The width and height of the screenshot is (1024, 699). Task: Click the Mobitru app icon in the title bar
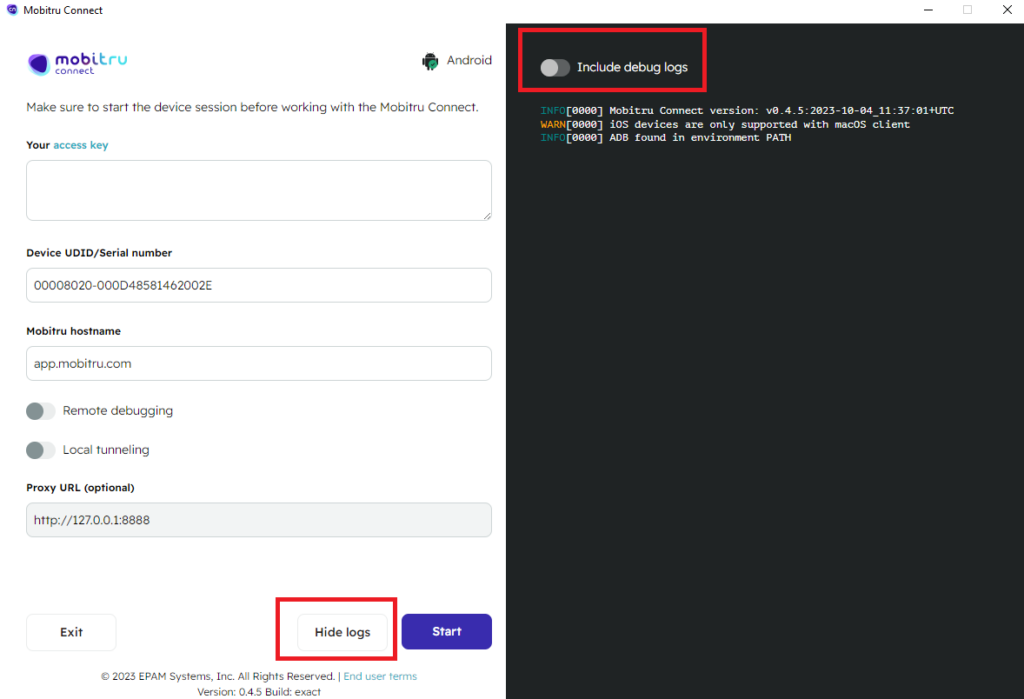pos(10,10)
